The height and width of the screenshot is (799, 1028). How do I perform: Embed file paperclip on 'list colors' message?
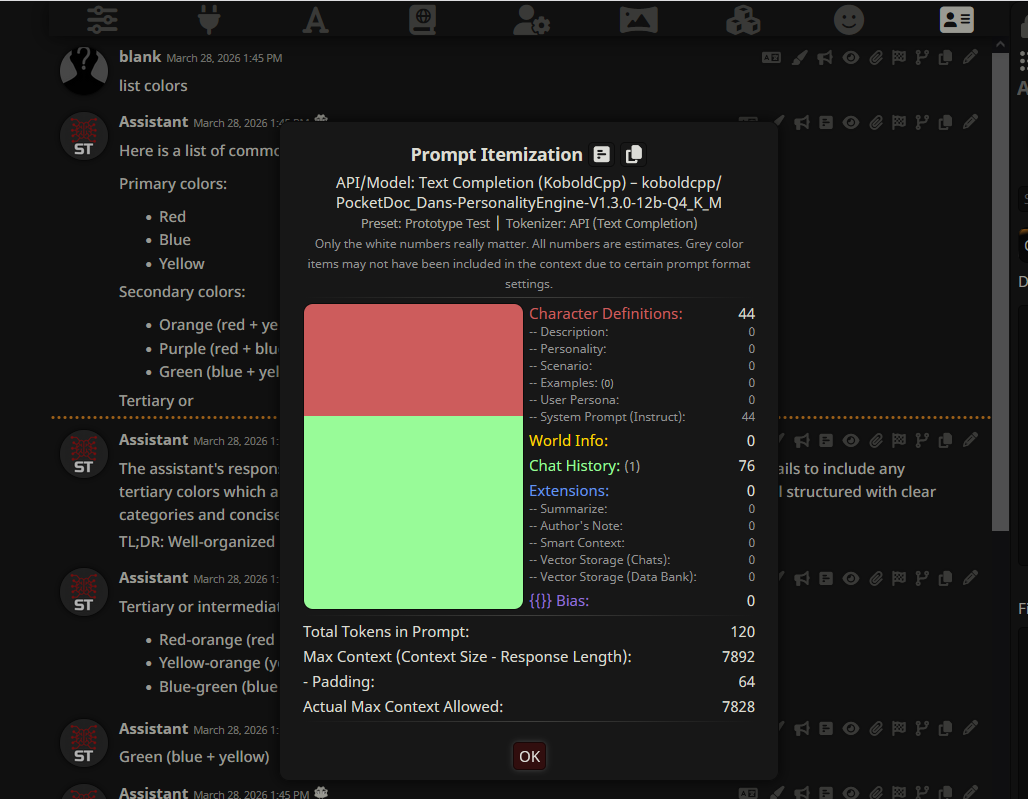click(876, 58)
